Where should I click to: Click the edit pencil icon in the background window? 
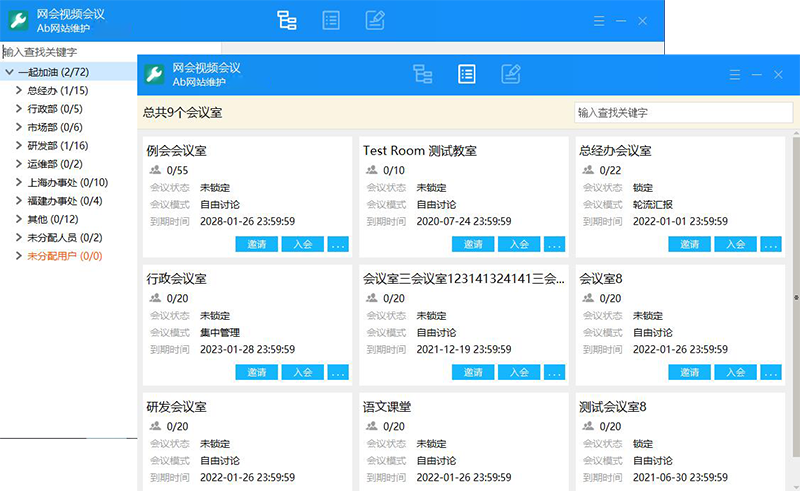[375, 20]
